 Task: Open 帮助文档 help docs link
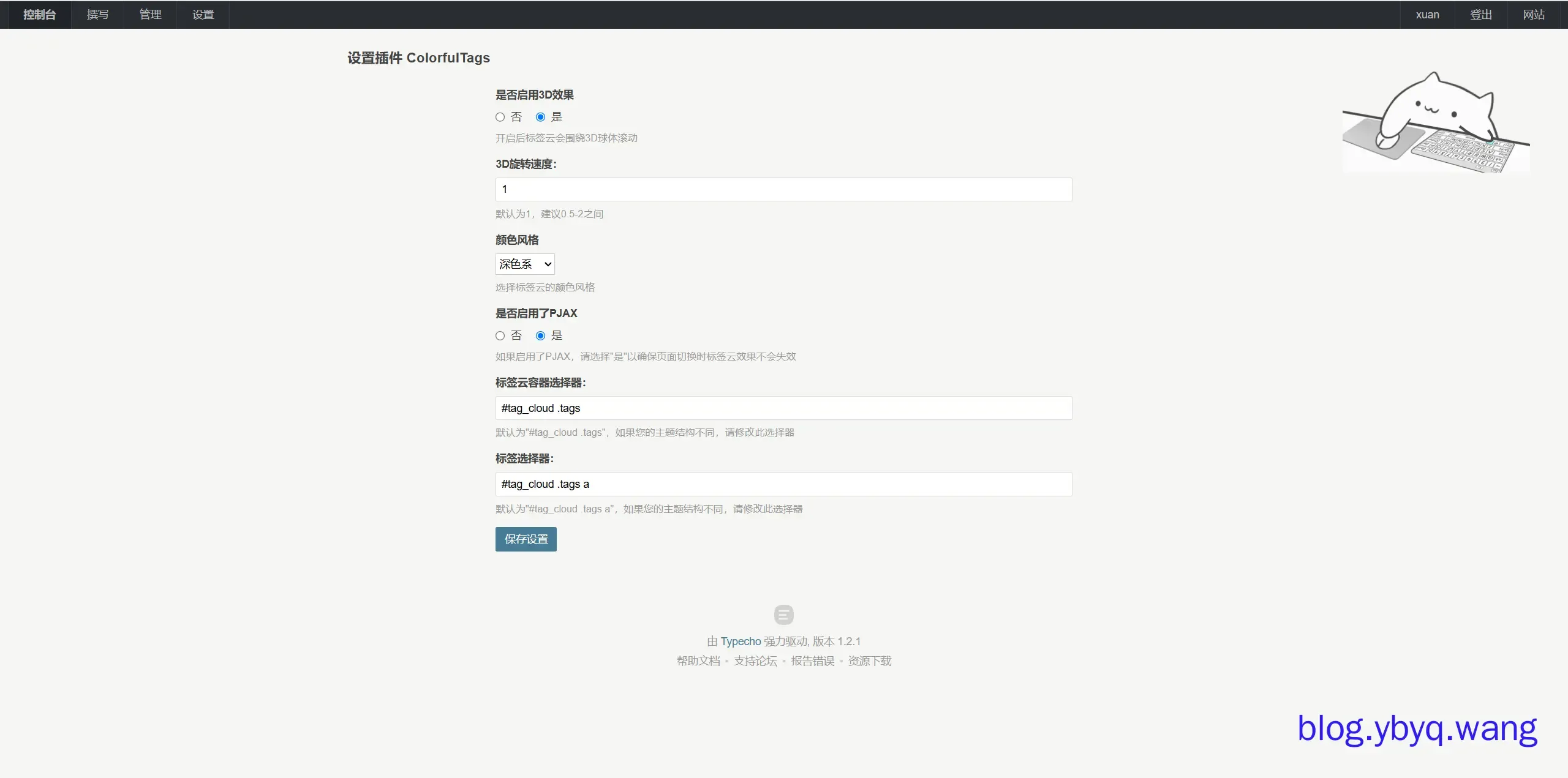698,660
